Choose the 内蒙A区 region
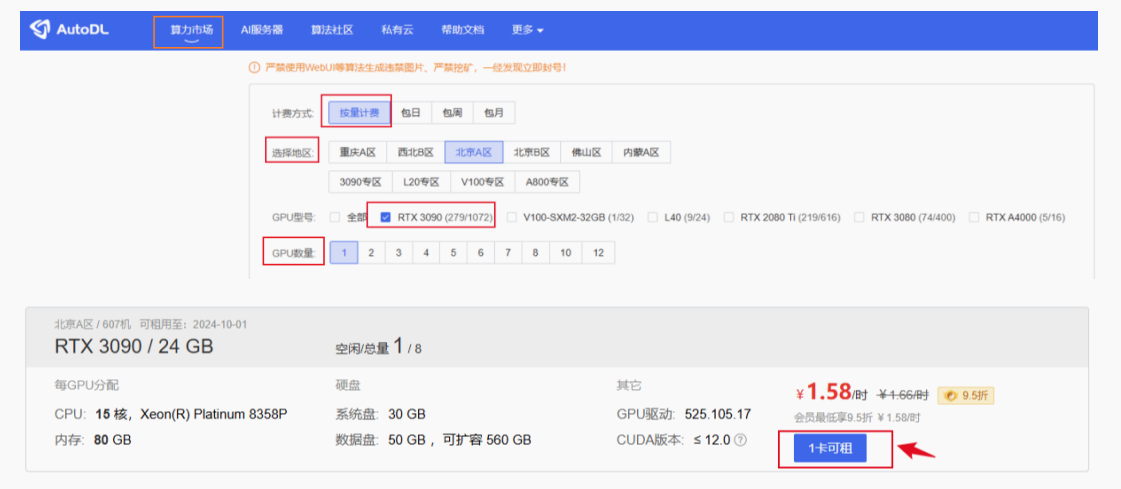Viewport: 1121px width, 489px height. tap(641, 152)
